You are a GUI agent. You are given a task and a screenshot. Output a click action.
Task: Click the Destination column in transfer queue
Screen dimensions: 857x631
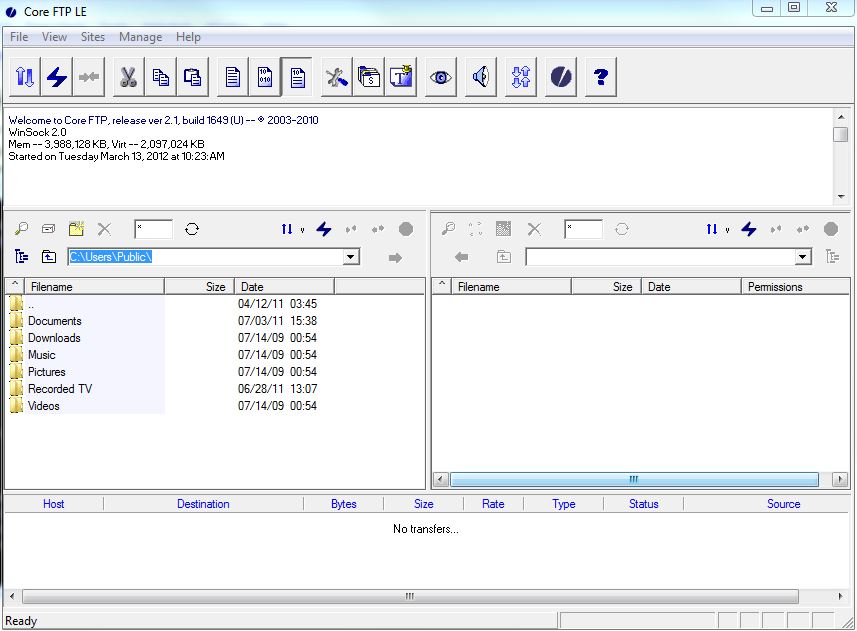pyautogui.click(x=203, y=504)
